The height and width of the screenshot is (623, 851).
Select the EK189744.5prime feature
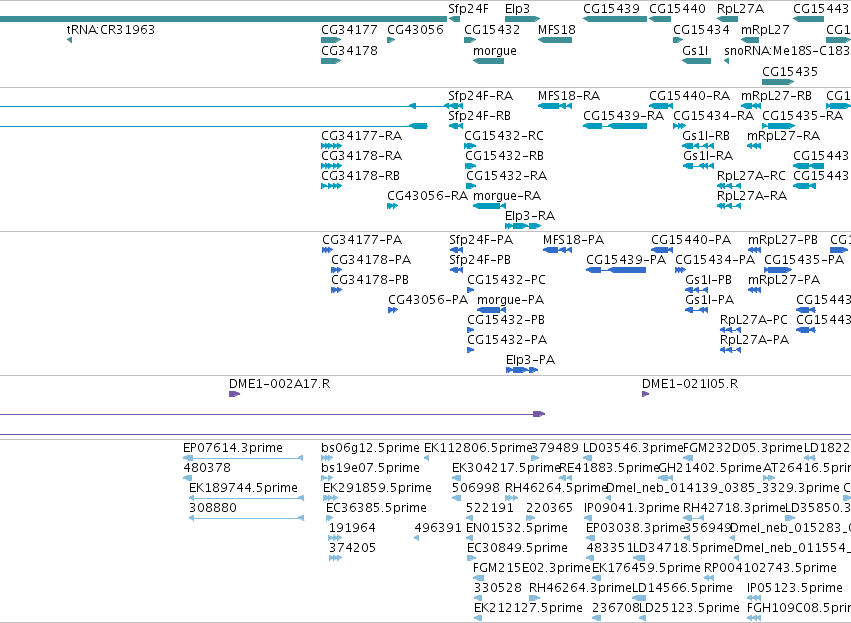(x=246, y=498)
